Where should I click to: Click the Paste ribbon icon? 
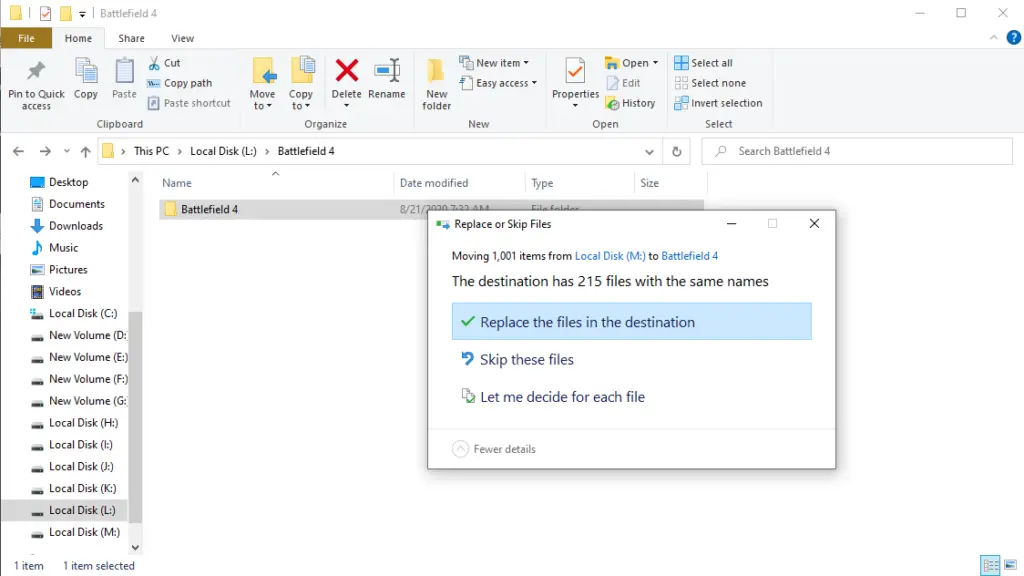tap(124, 79)
